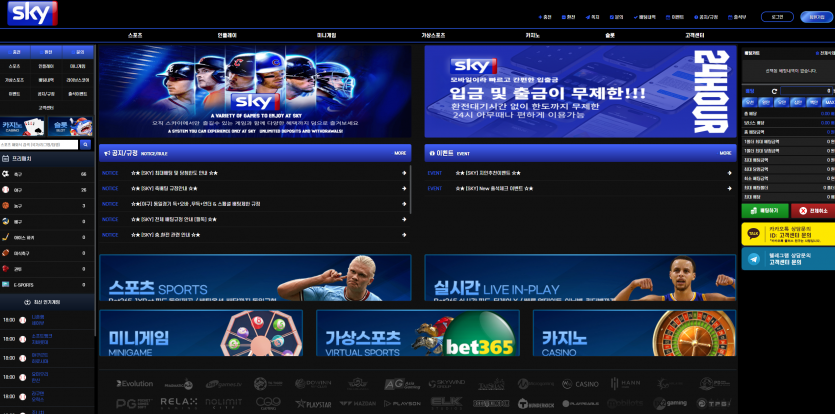This screenshot has width=835, height=414.
Task: Select 농구 basketball in the sidebar list
Action: point(47,206)
